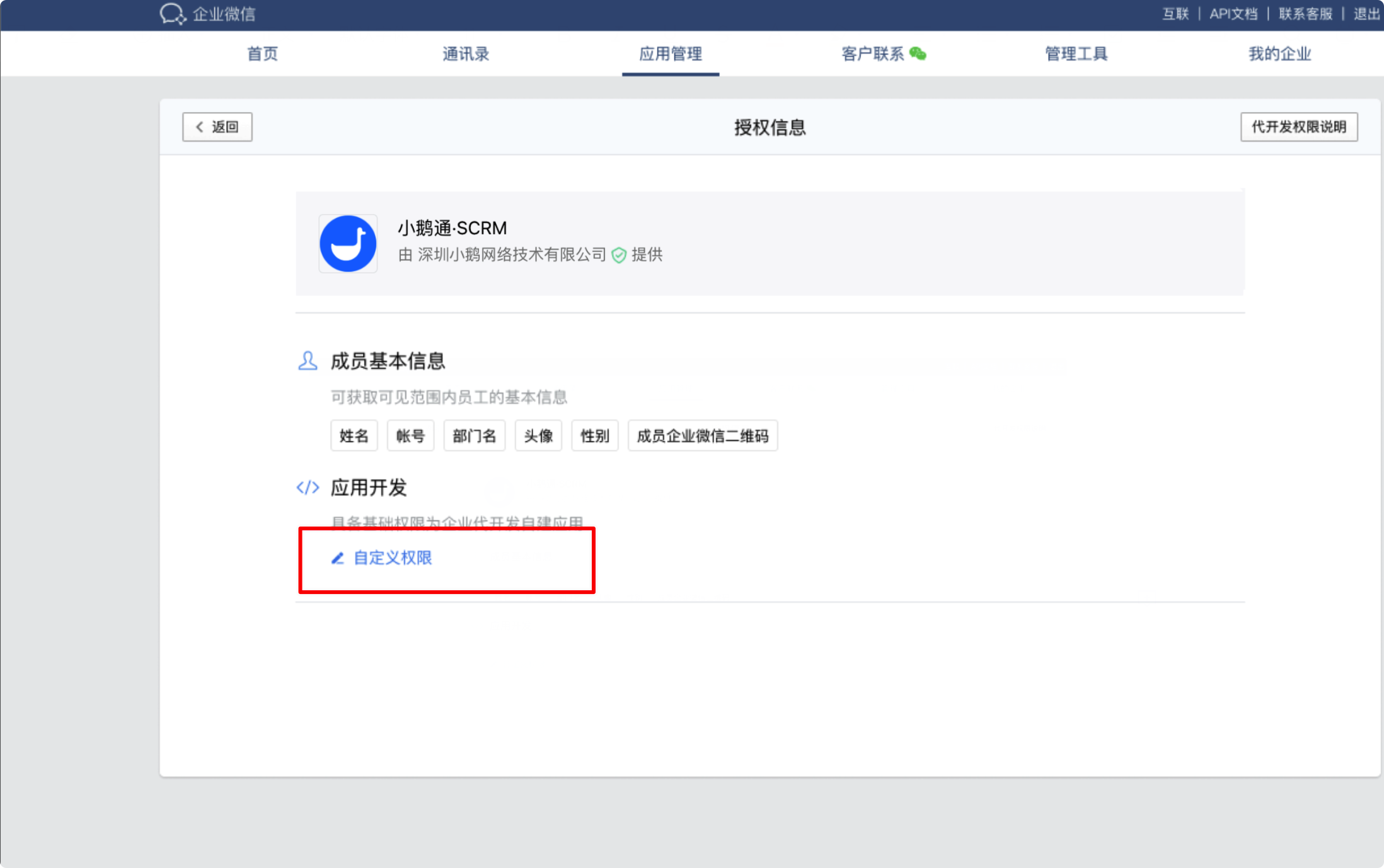Click the green WeChat icon beside 客户联系
The height and width of the screenshot is (868, 1384).
tap(918, 54)
